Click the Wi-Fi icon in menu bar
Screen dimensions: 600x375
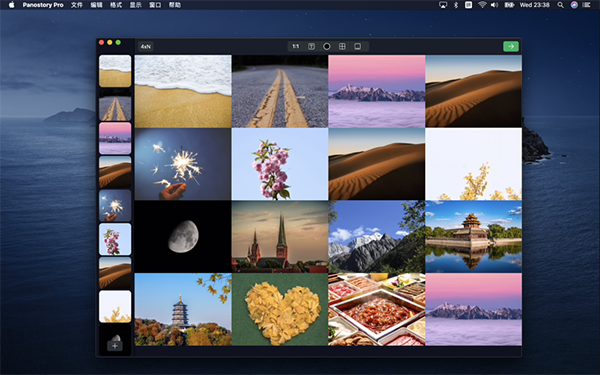482,5
